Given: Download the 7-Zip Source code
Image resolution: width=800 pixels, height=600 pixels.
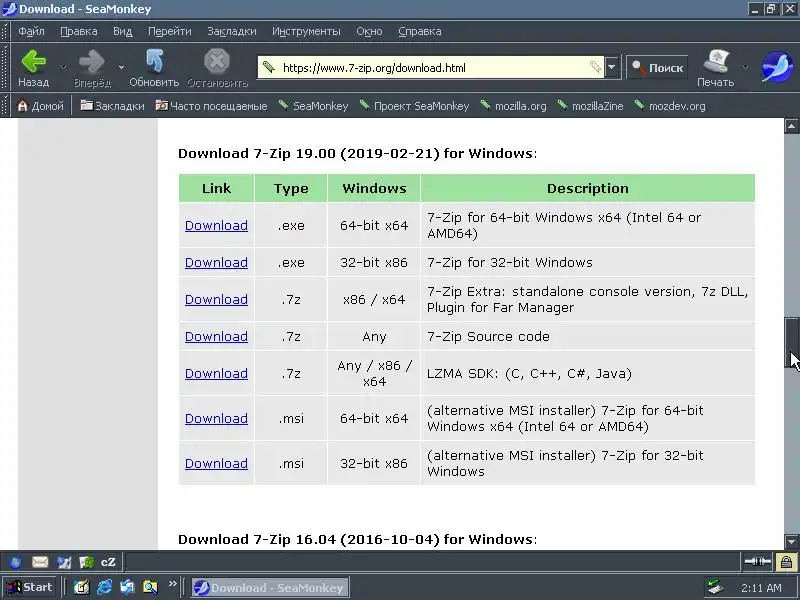Looking at the screenshot, I should pos(216,337).
